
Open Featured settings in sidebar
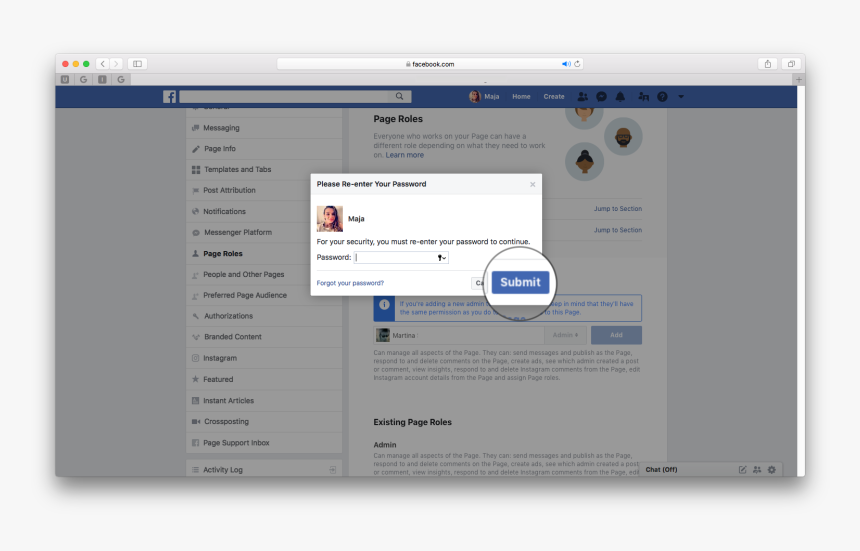point(264,379)
